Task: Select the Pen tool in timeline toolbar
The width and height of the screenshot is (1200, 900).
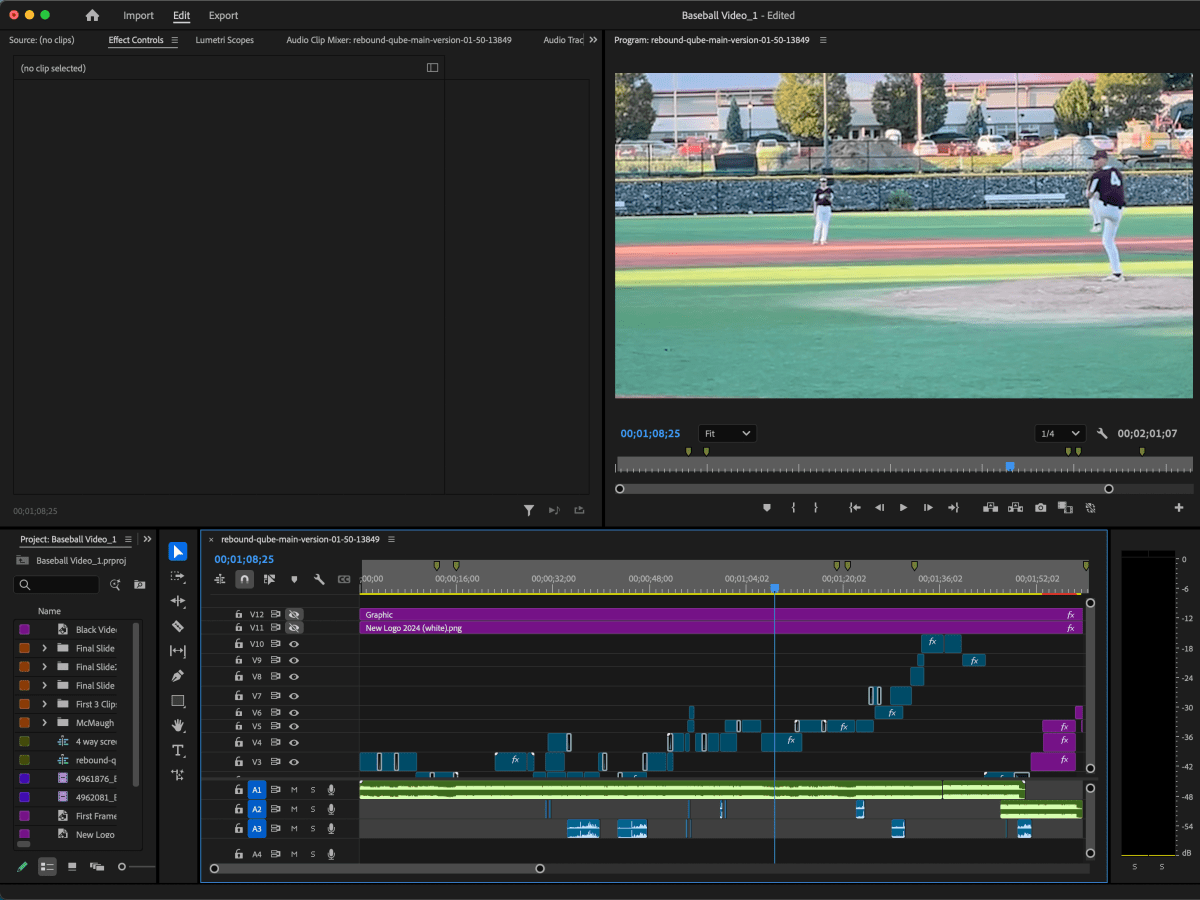Action: (x=178, y=676)
